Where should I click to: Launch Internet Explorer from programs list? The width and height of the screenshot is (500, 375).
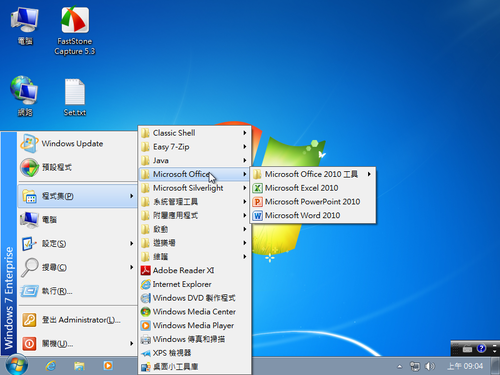pyautogui.click(x=194, y=284)
